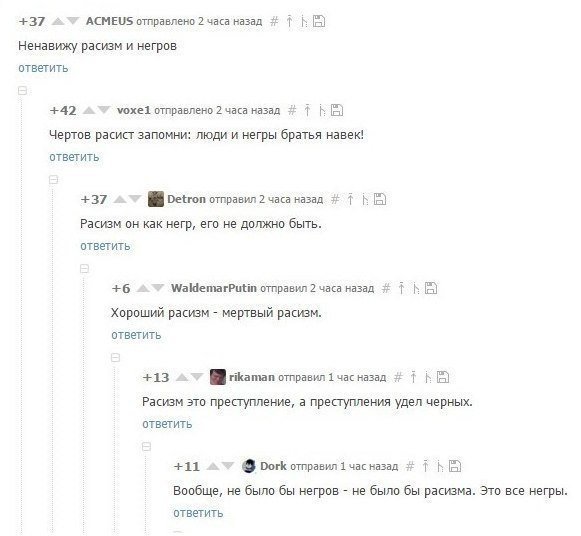581x536 pixels.
Task: Click hash permalink icon on Dork comment
Action: [x=410, y=466]
